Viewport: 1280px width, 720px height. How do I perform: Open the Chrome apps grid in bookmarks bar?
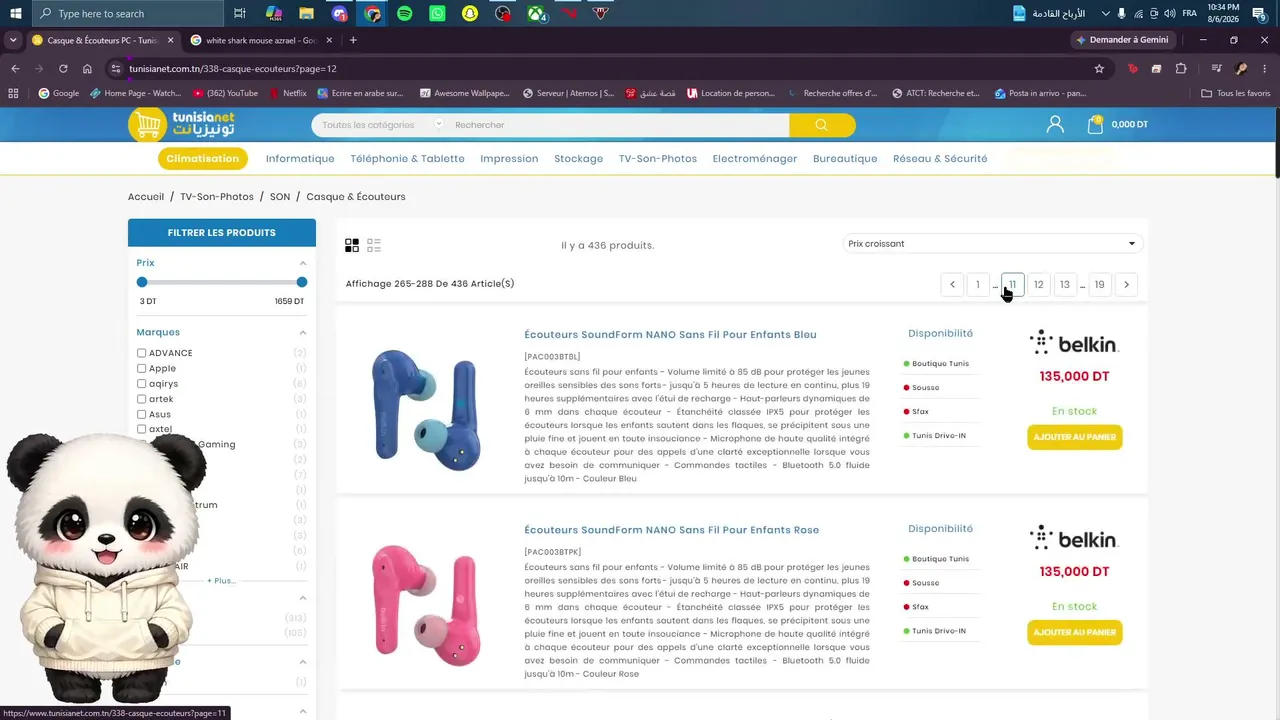(13, 93)
